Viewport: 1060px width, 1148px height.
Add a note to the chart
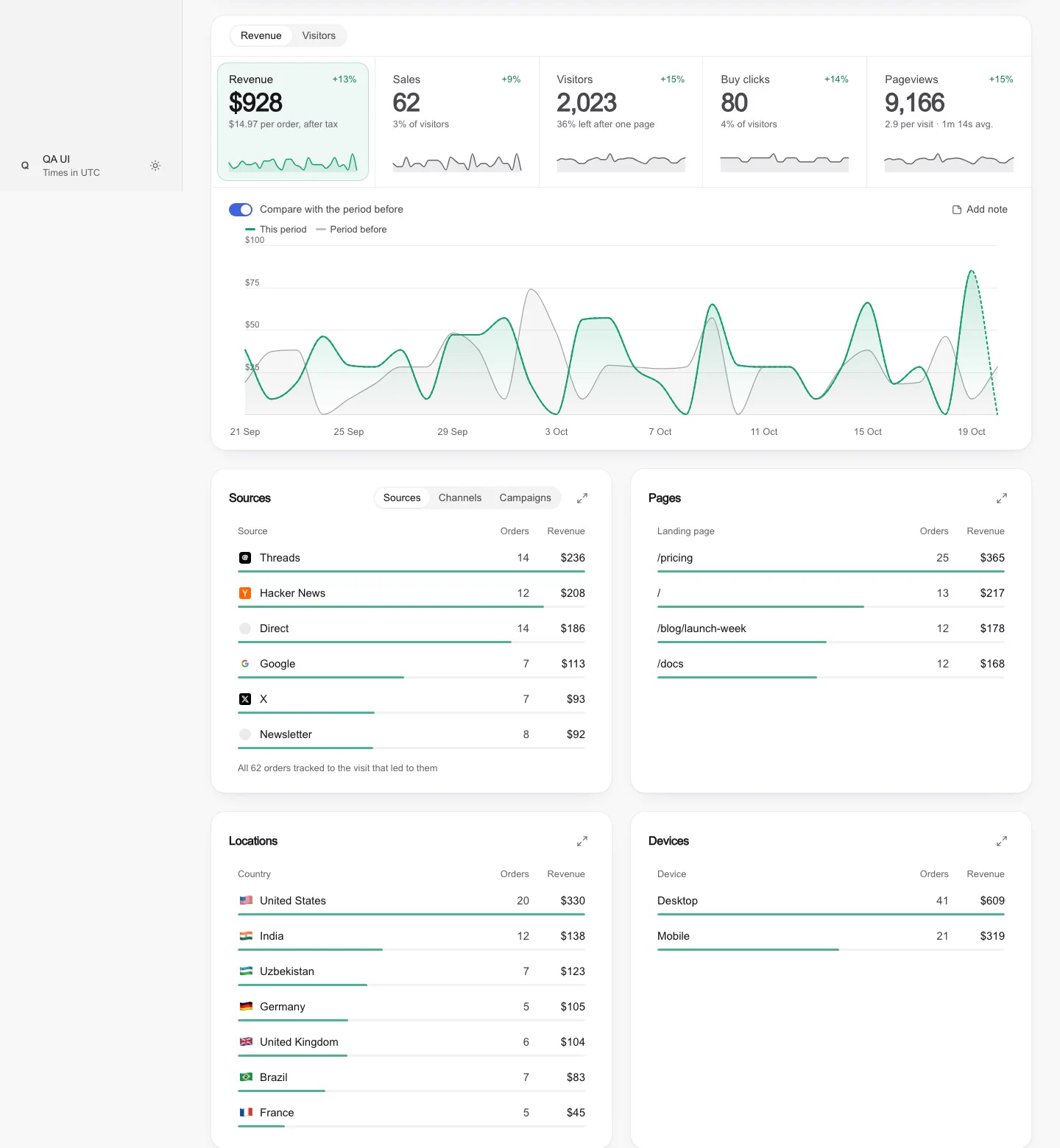coord(980,210)
